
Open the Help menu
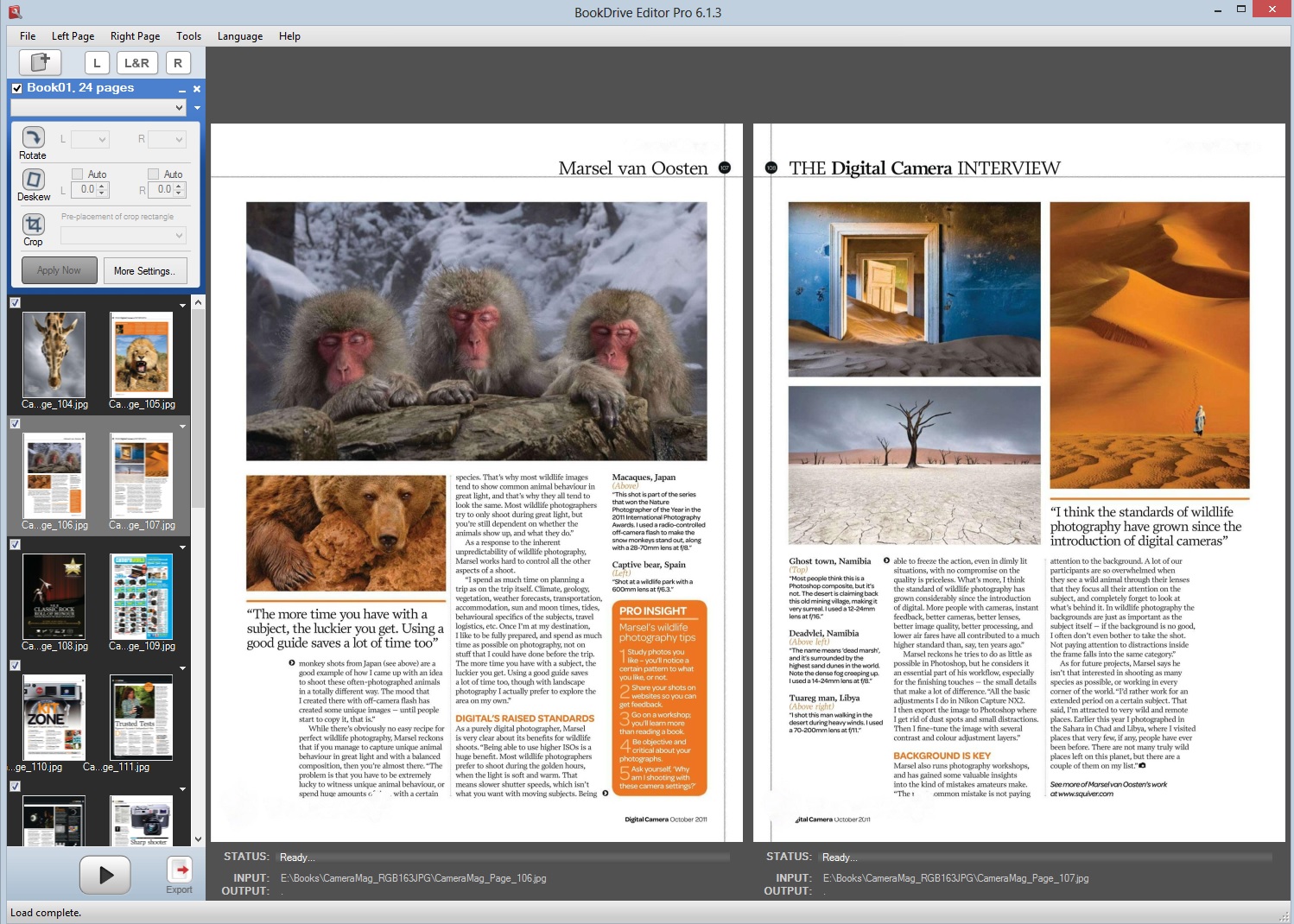coord(289,36)
